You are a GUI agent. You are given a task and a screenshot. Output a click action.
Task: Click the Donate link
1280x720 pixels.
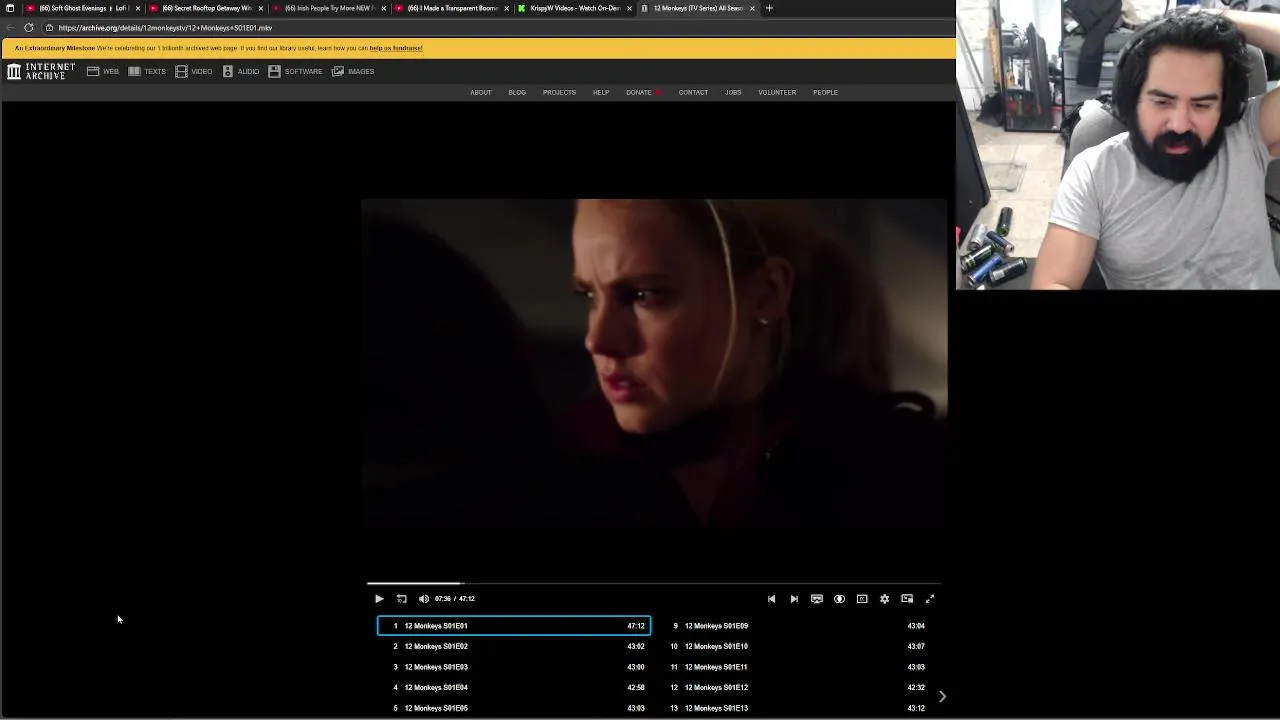639,93
